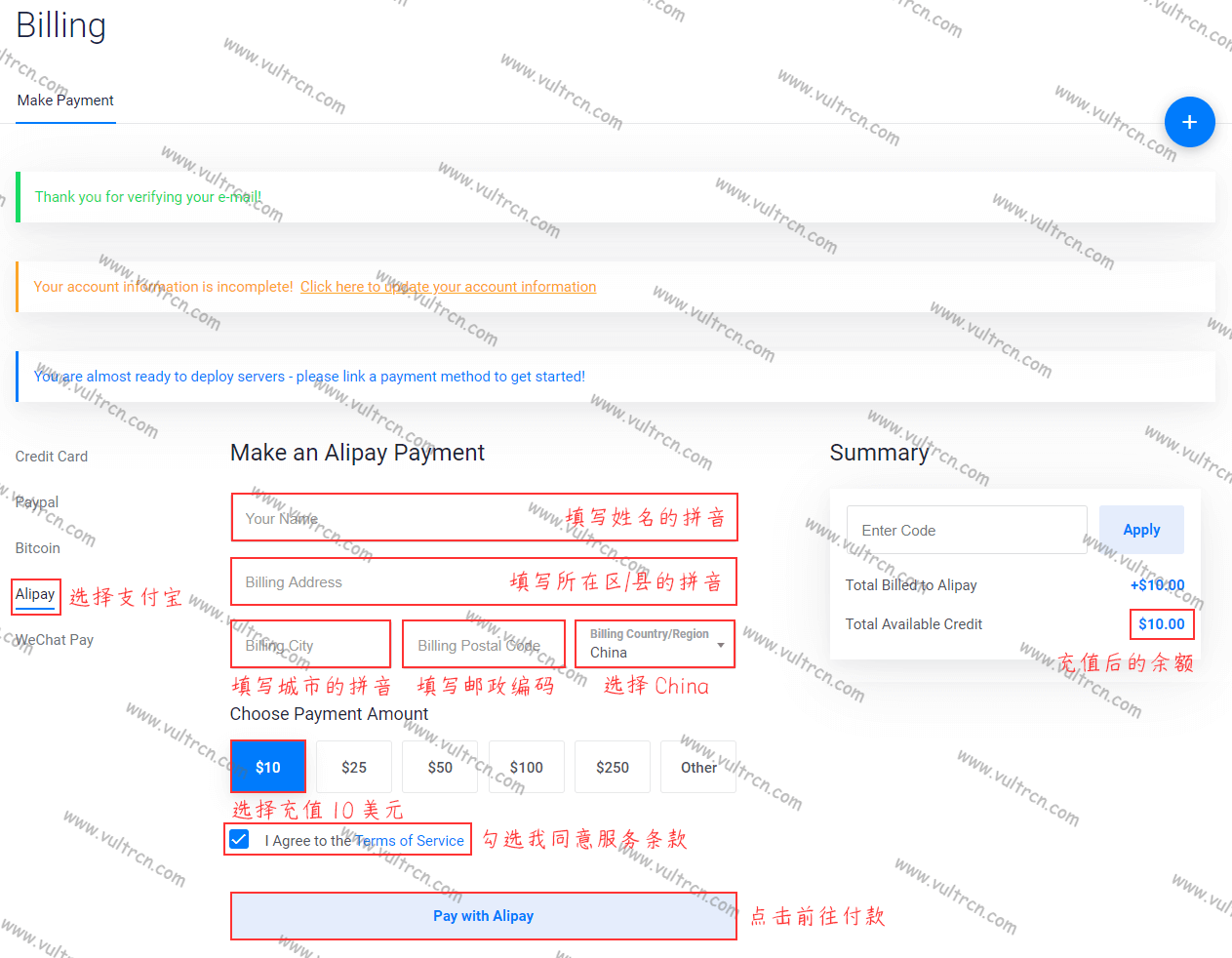Click the update your account information link
The image size is (1232, 958).
click(448, 287)
